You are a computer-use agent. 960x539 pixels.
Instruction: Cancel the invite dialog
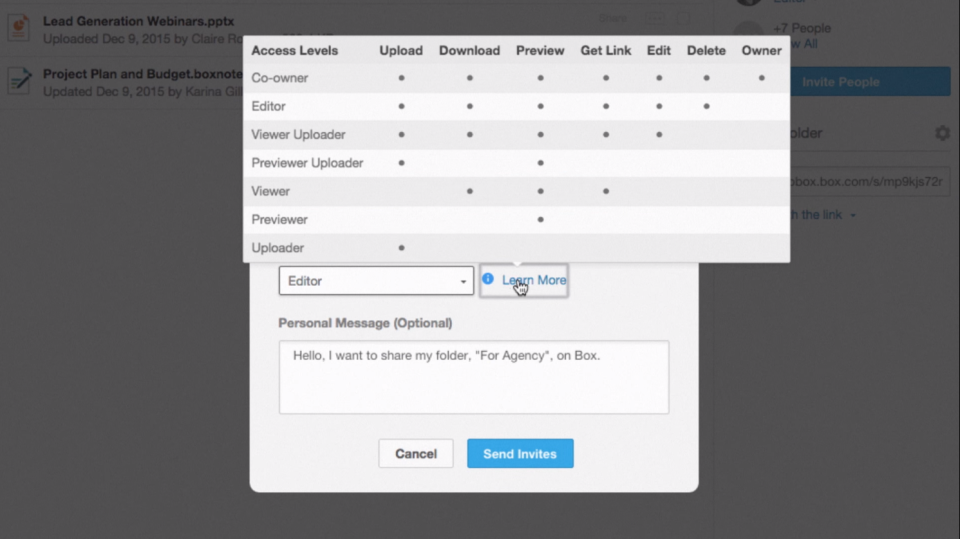tap(416, 453)
